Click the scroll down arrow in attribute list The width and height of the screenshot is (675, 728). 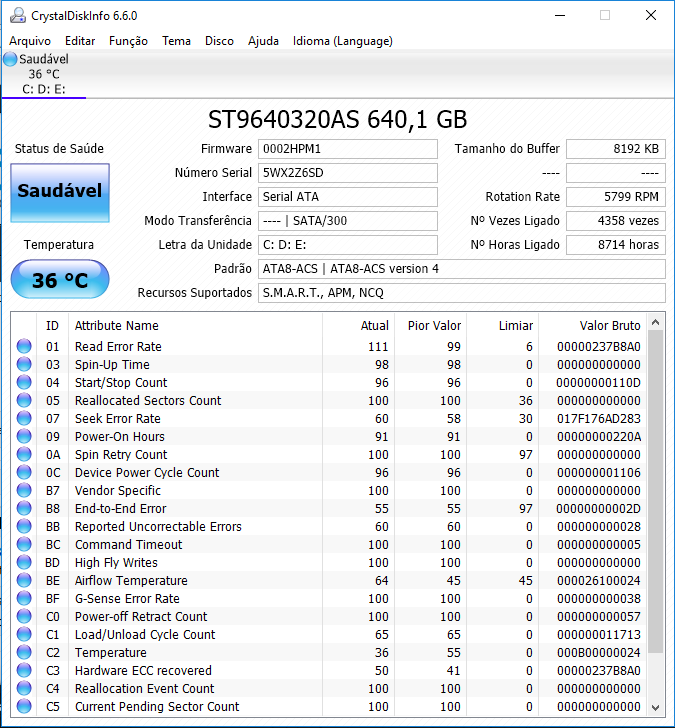point(656,706)
